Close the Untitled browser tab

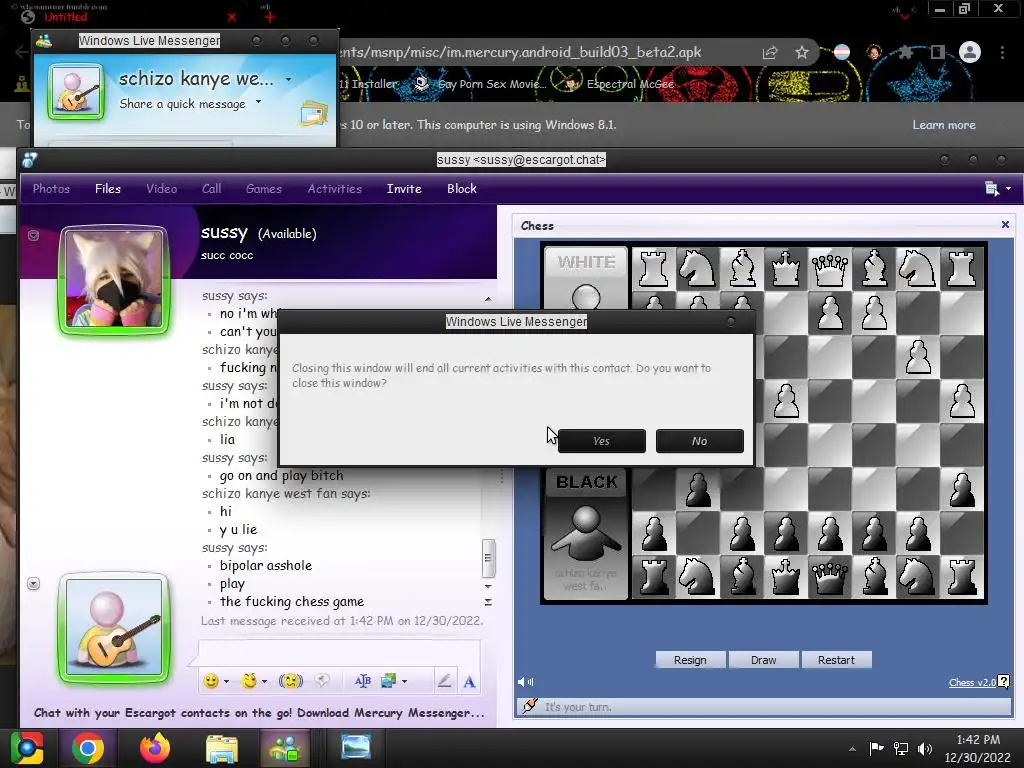click(232, 18)
